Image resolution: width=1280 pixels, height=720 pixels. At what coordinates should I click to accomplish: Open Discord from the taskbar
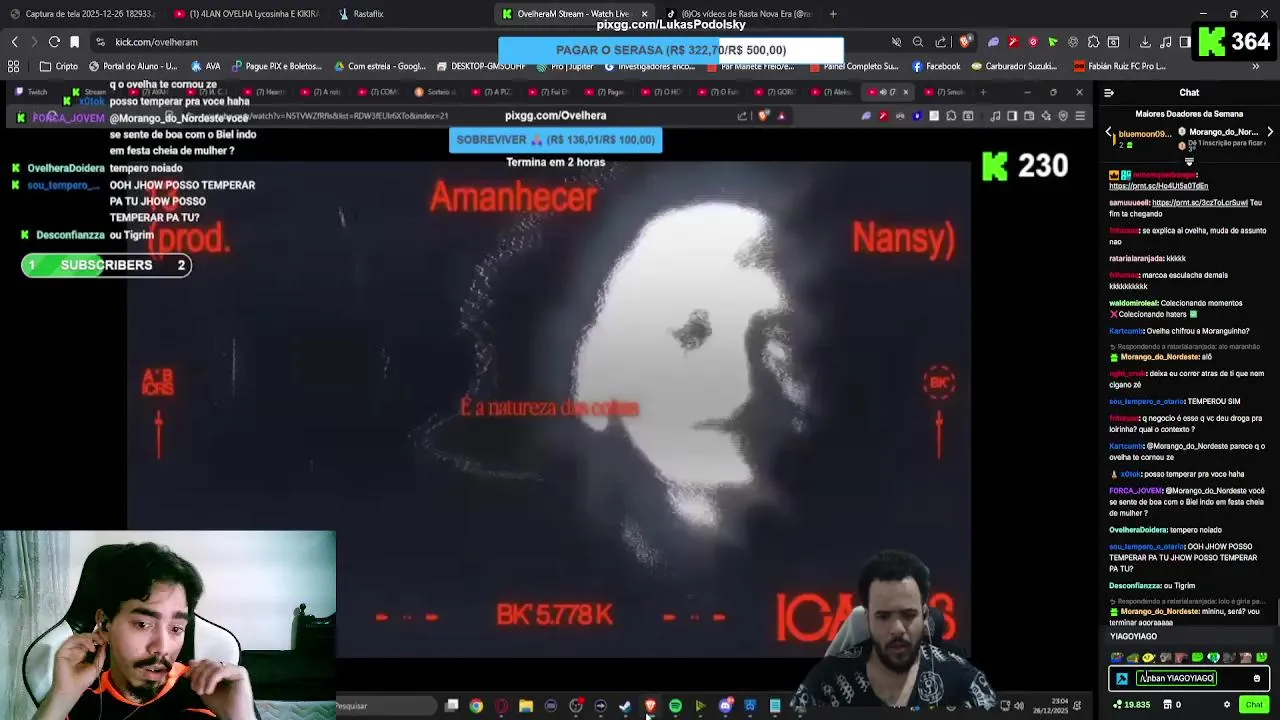726,706
